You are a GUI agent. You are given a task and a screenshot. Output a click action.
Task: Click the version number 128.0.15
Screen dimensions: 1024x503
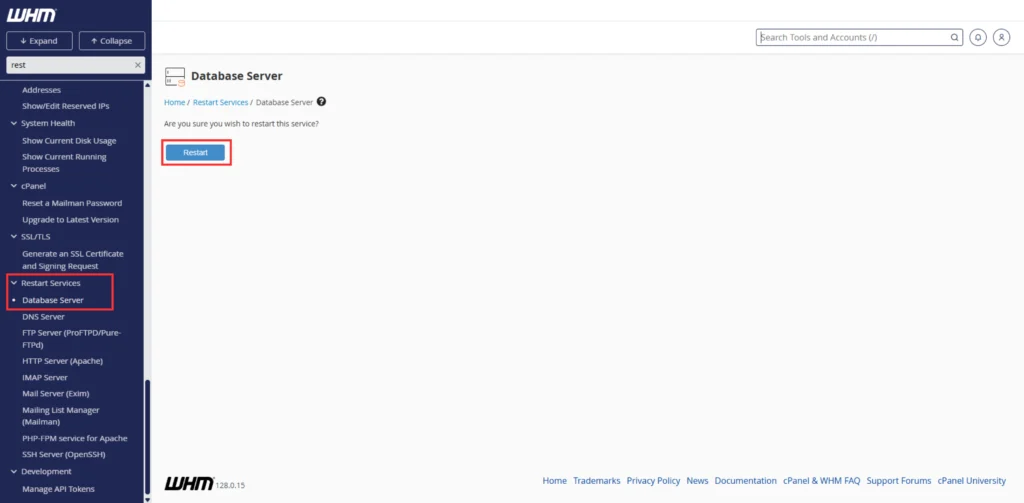[231, 486]
